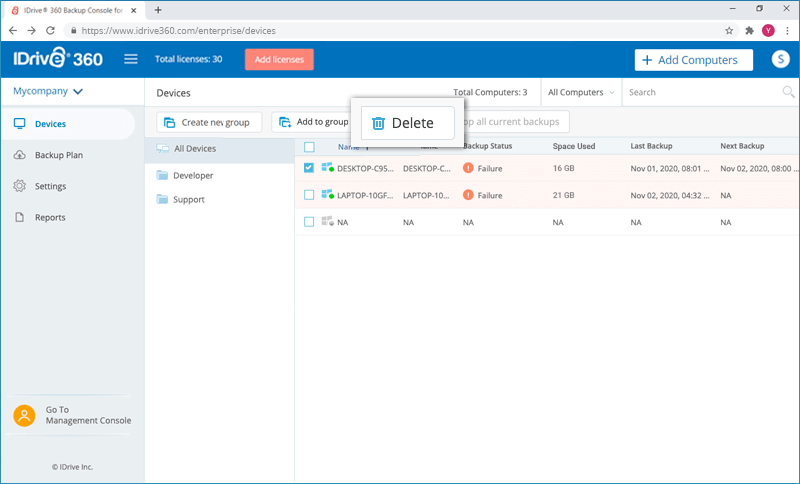This screenshot has height=484, width=800.
Task: Click the IDrive 360 logo
Action: [x=58, y=59]
